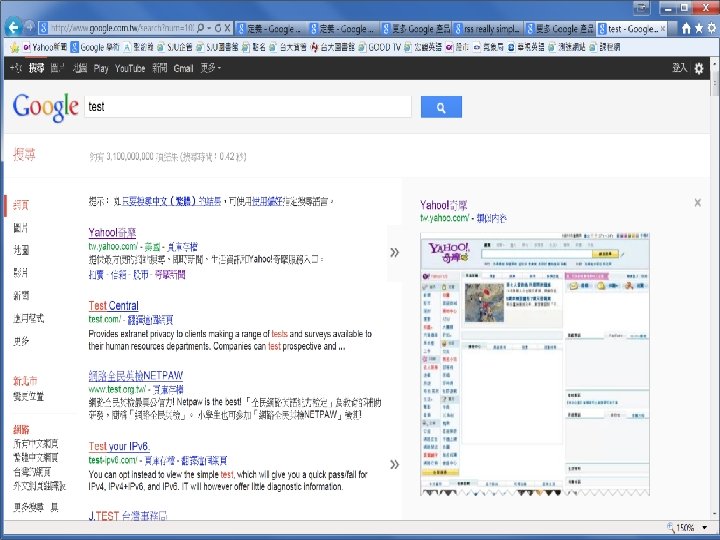720x540 pixels.
Task: Open Gmail in Google top bar
Action: (x=183, y=68)
